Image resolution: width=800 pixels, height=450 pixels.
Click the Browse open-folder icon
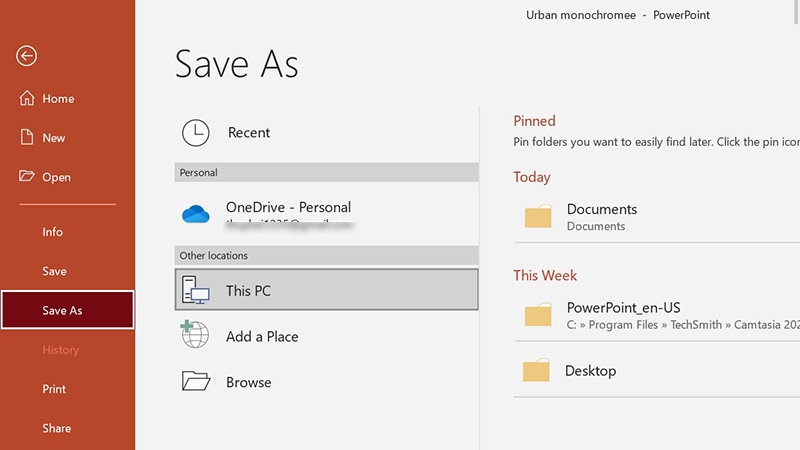click(196, 381)
